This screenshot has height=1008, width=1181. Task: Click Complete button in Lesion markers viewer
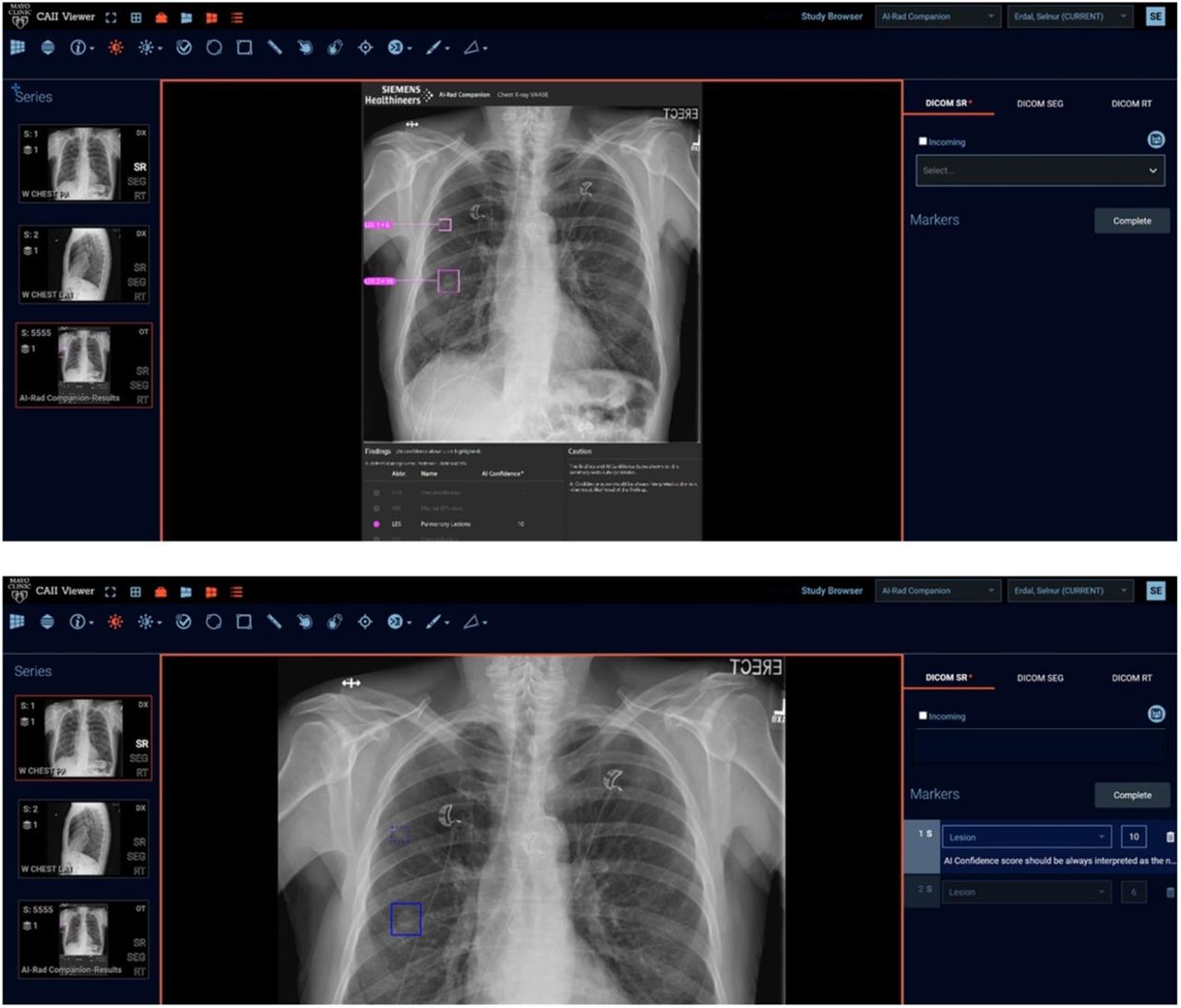[x=1132, y=795]
